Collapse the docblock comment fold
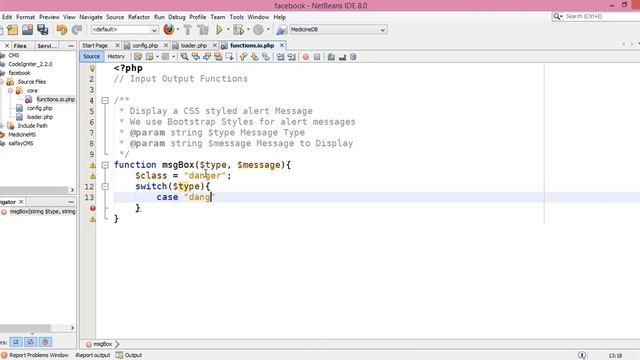This screenshot has width=640, height=360. [105, 100]
